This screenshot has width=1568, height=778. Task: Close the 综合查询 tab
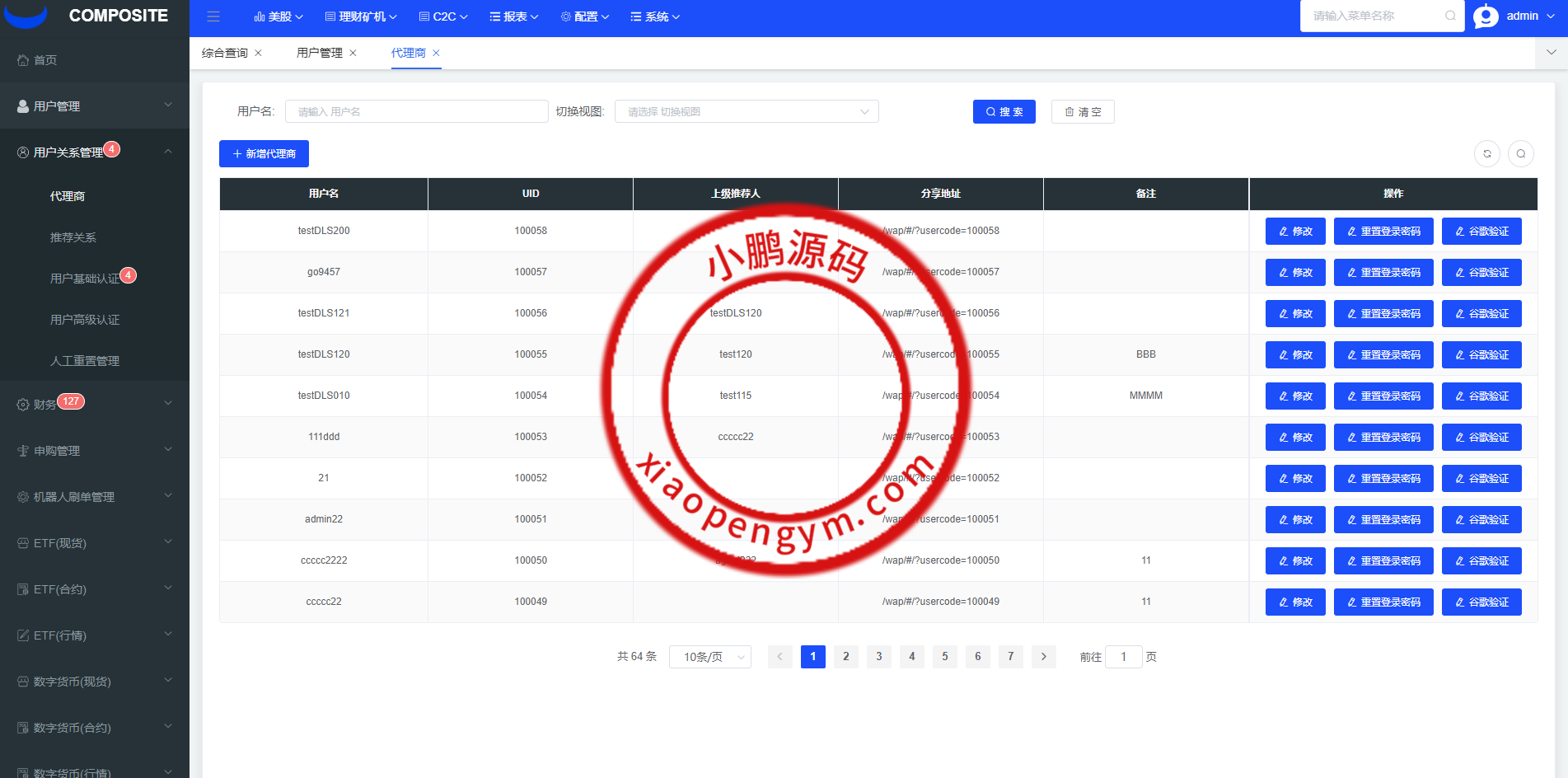point(259,53)
